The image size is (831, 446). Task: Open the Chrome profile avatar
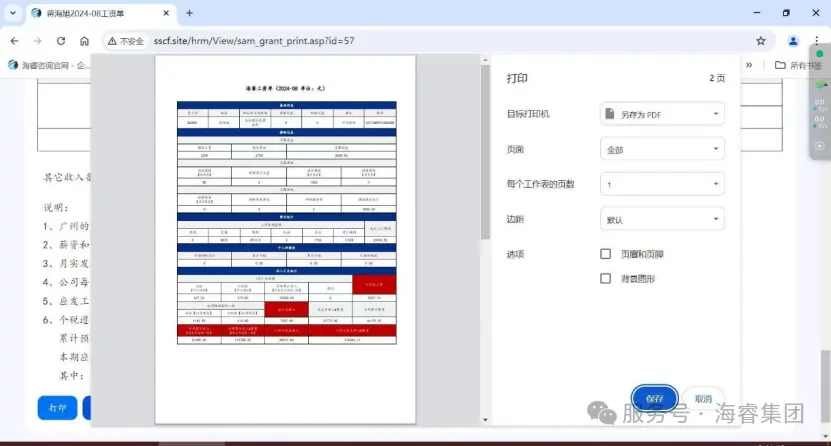click(x=793, y=41)
